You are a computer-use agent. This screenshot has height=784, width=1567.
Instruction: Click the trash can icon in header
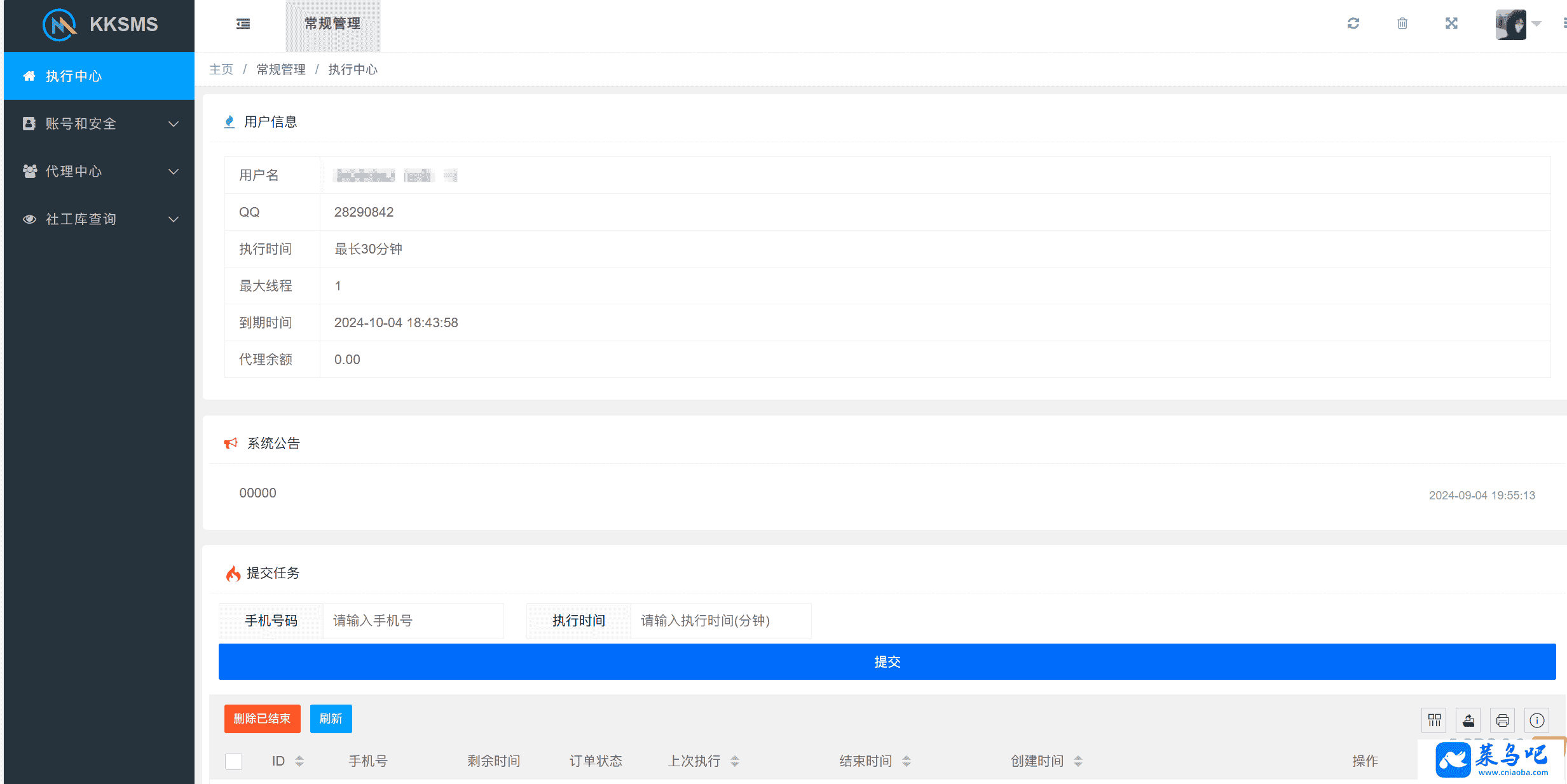tap(1402, 24)
